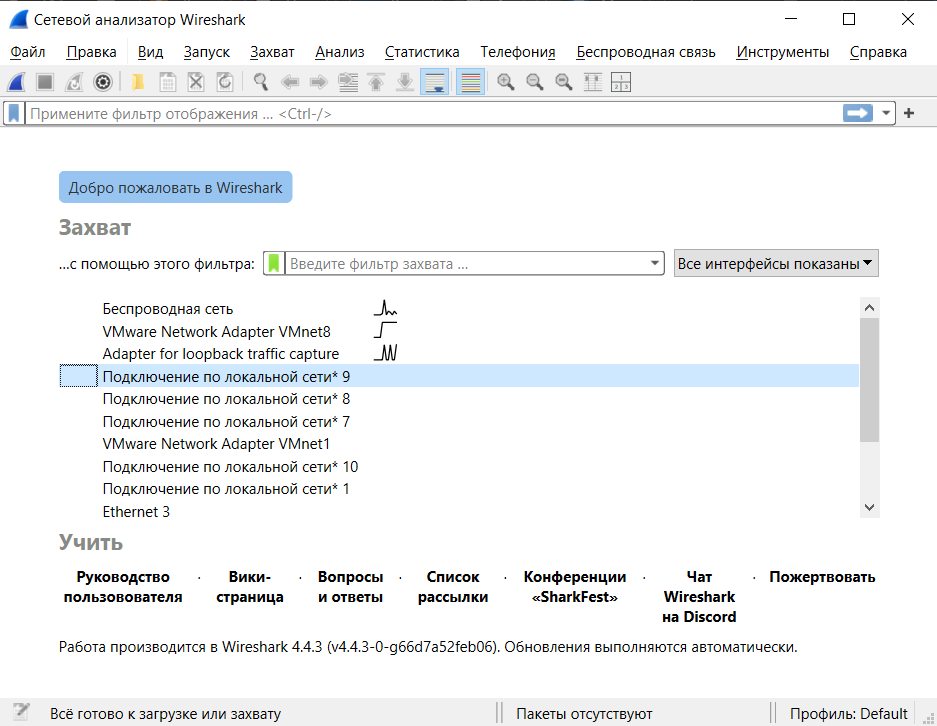Open the Справка menu
Viewport: 937px width, 726px height.
point(878,52)
